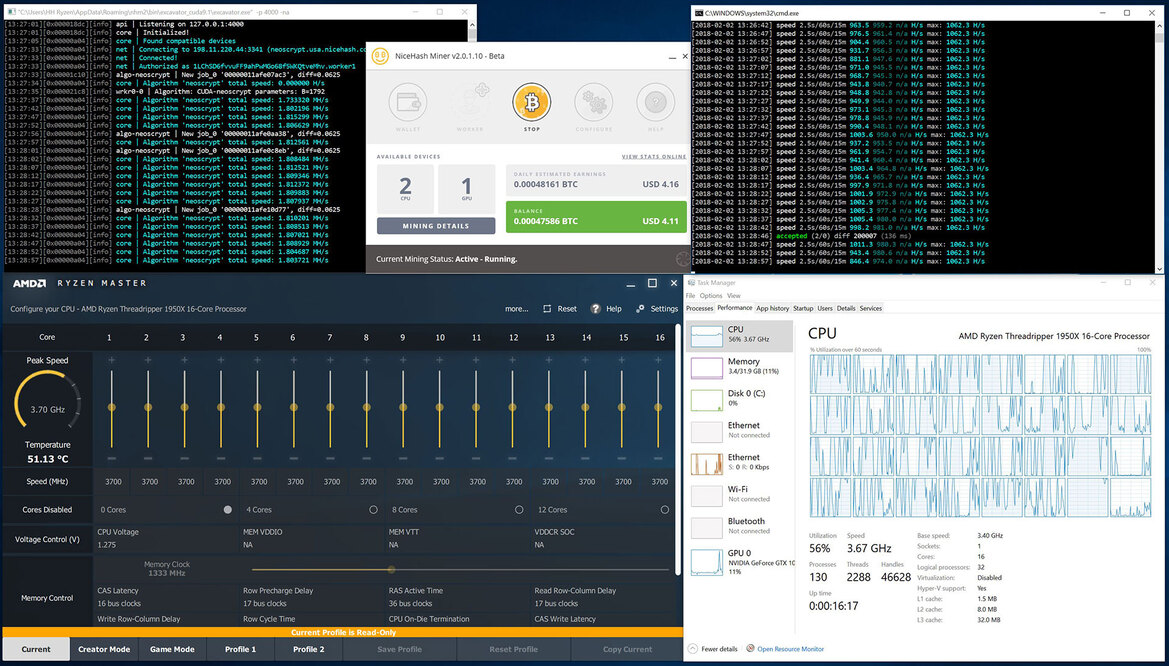Image resolution: width=1169 pixels, height=666 pixels.
Task: Select the 4 Cores disabled radio button
Action: (374, 510)
